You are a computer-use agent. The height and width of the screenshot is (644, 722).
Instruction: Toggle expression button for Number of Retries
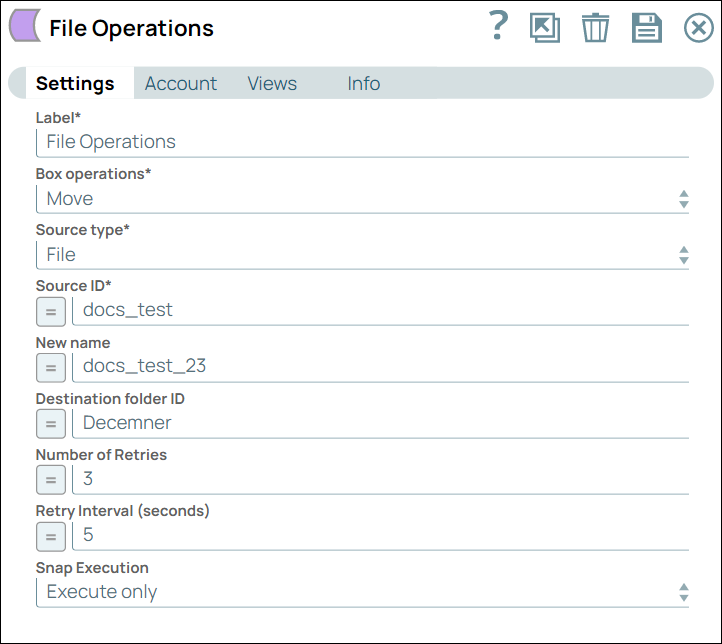[x=51, y=479]
